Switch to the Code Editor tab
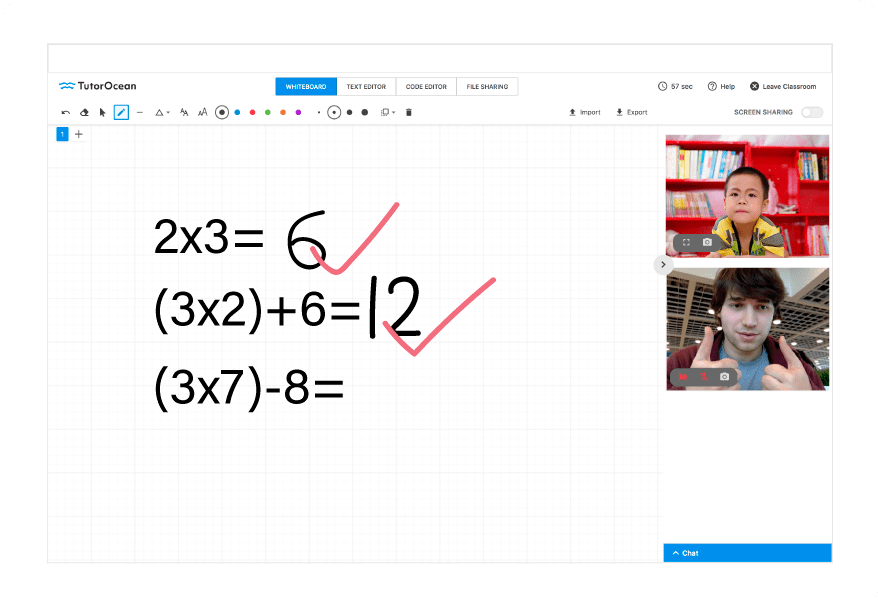 426,87
